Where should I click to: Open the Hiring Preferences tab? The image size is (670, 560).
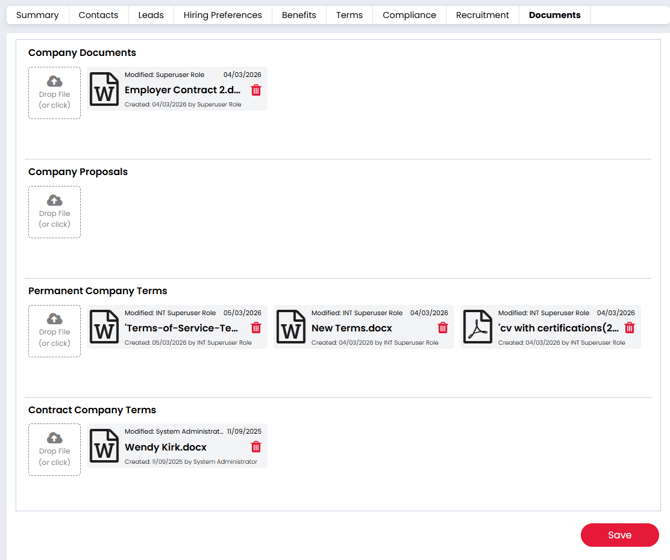coord(222,15)
